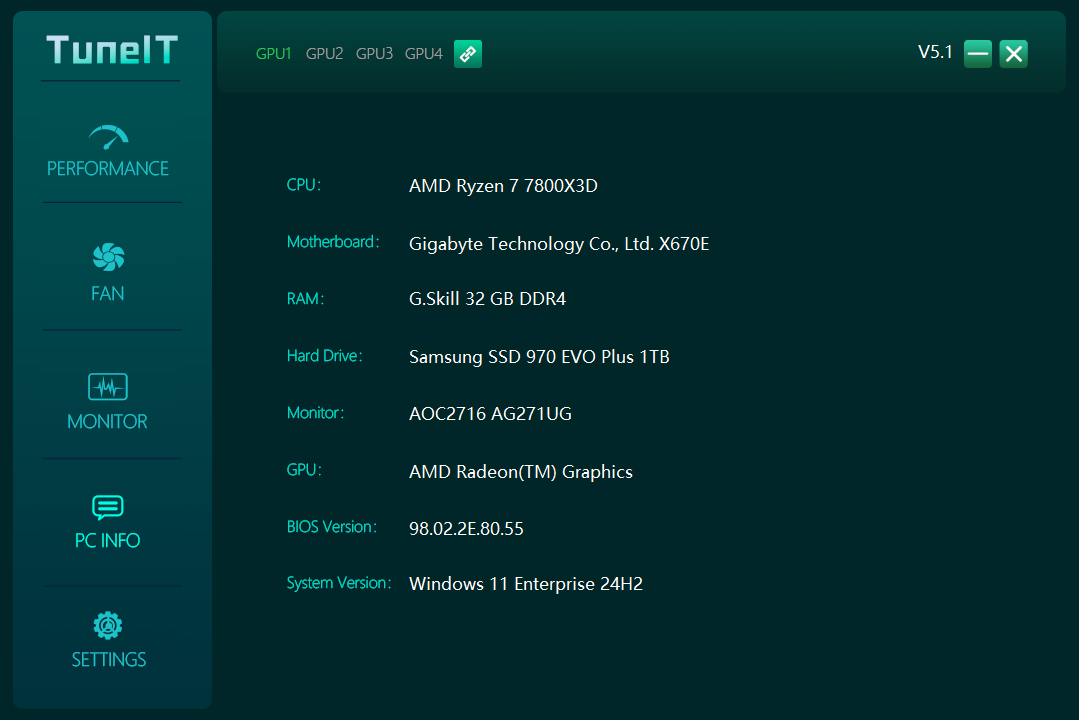Click the Fan blade icon
The image size is (1079, 720).
point(108,258)
